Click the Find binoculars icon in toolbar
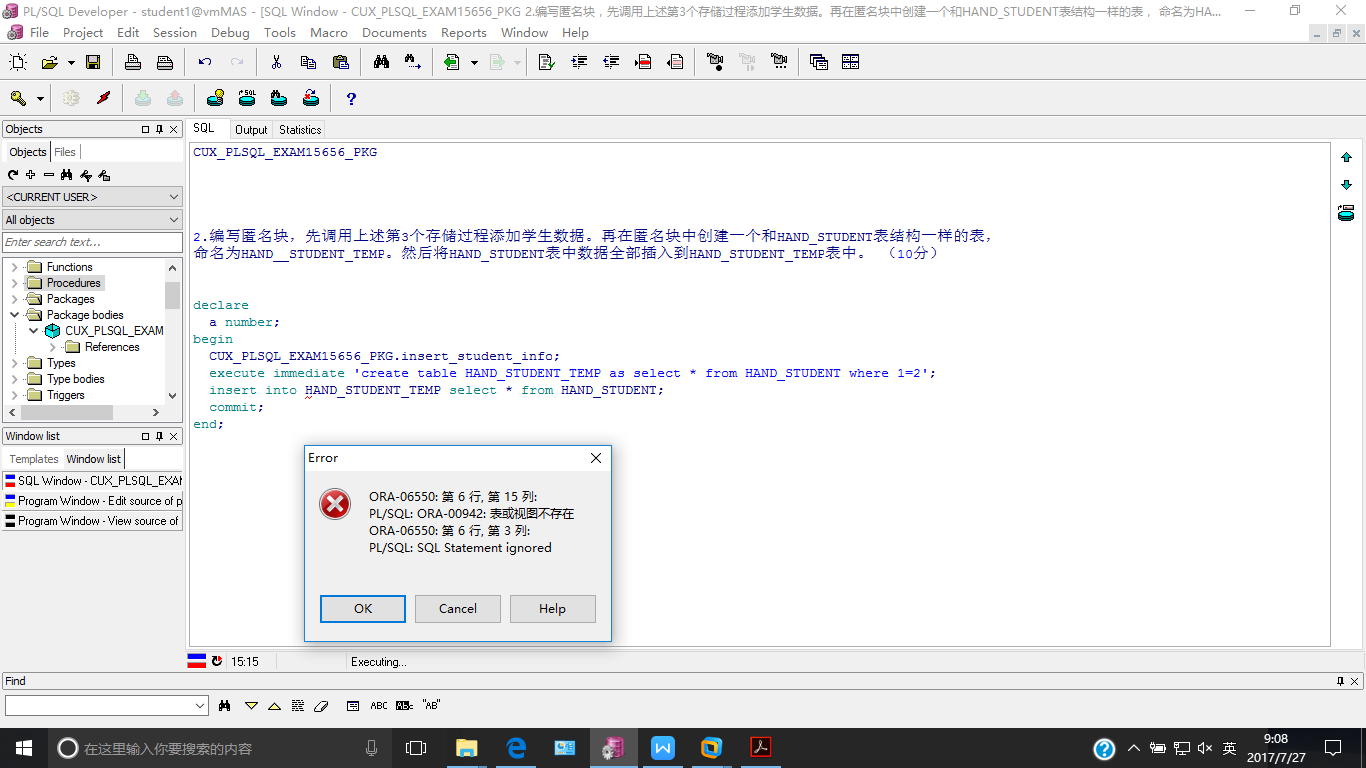1366x768 pixels. pyautogui.click(x=381, y=62)
